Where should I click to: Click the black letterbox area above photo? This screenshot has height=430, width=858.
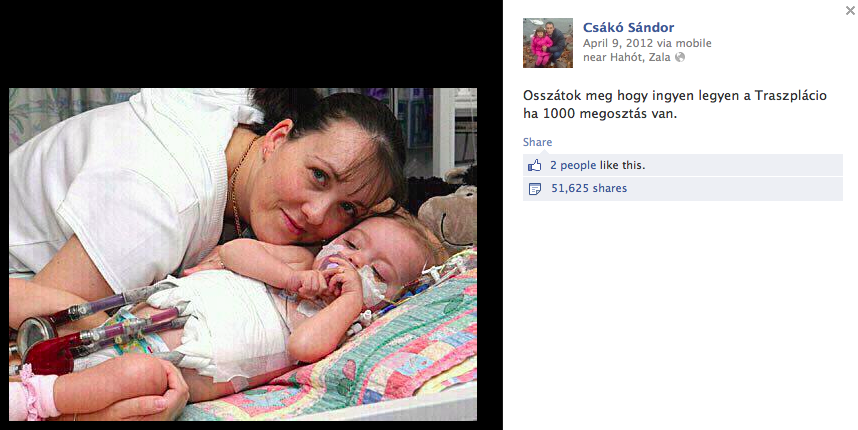point(251,44)
